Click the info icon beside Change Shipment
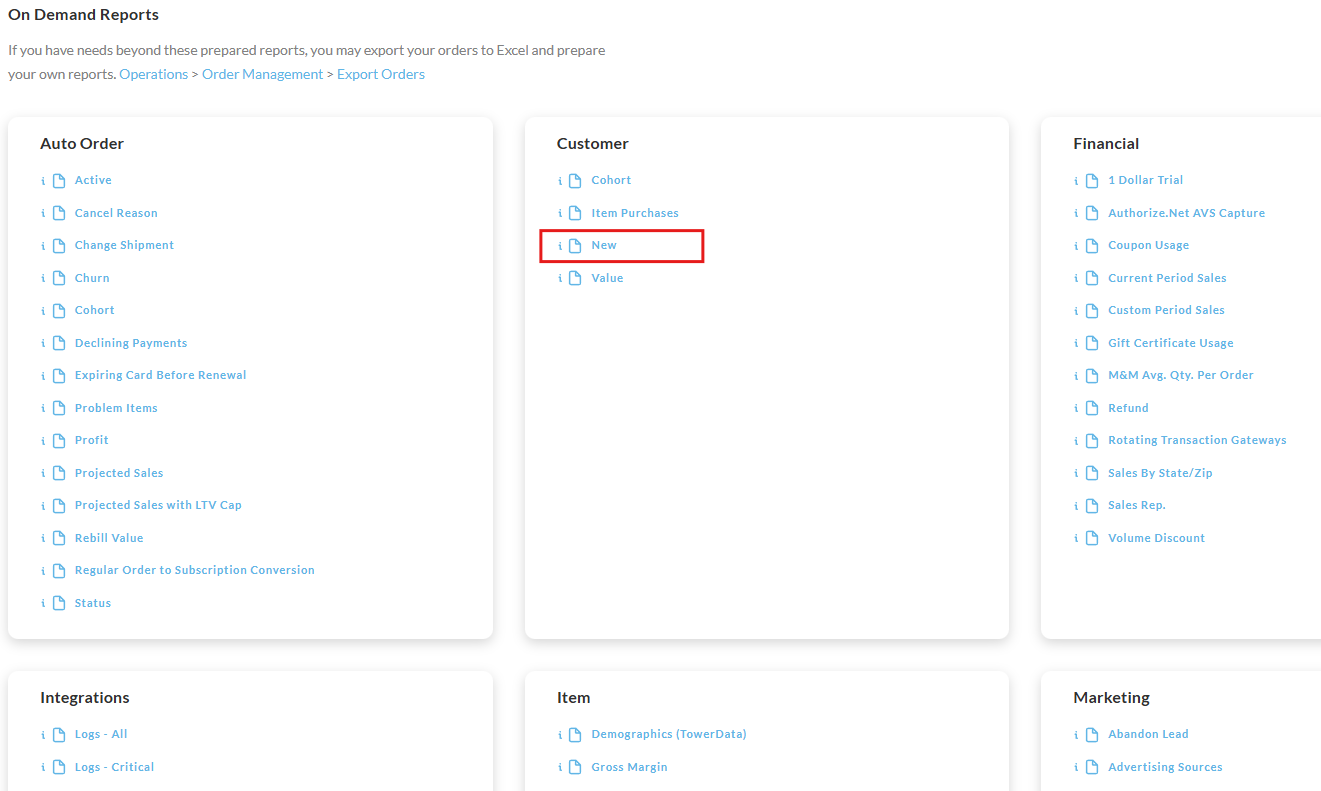The height and width of the screenshot is (791, 1321). (43, 246)
